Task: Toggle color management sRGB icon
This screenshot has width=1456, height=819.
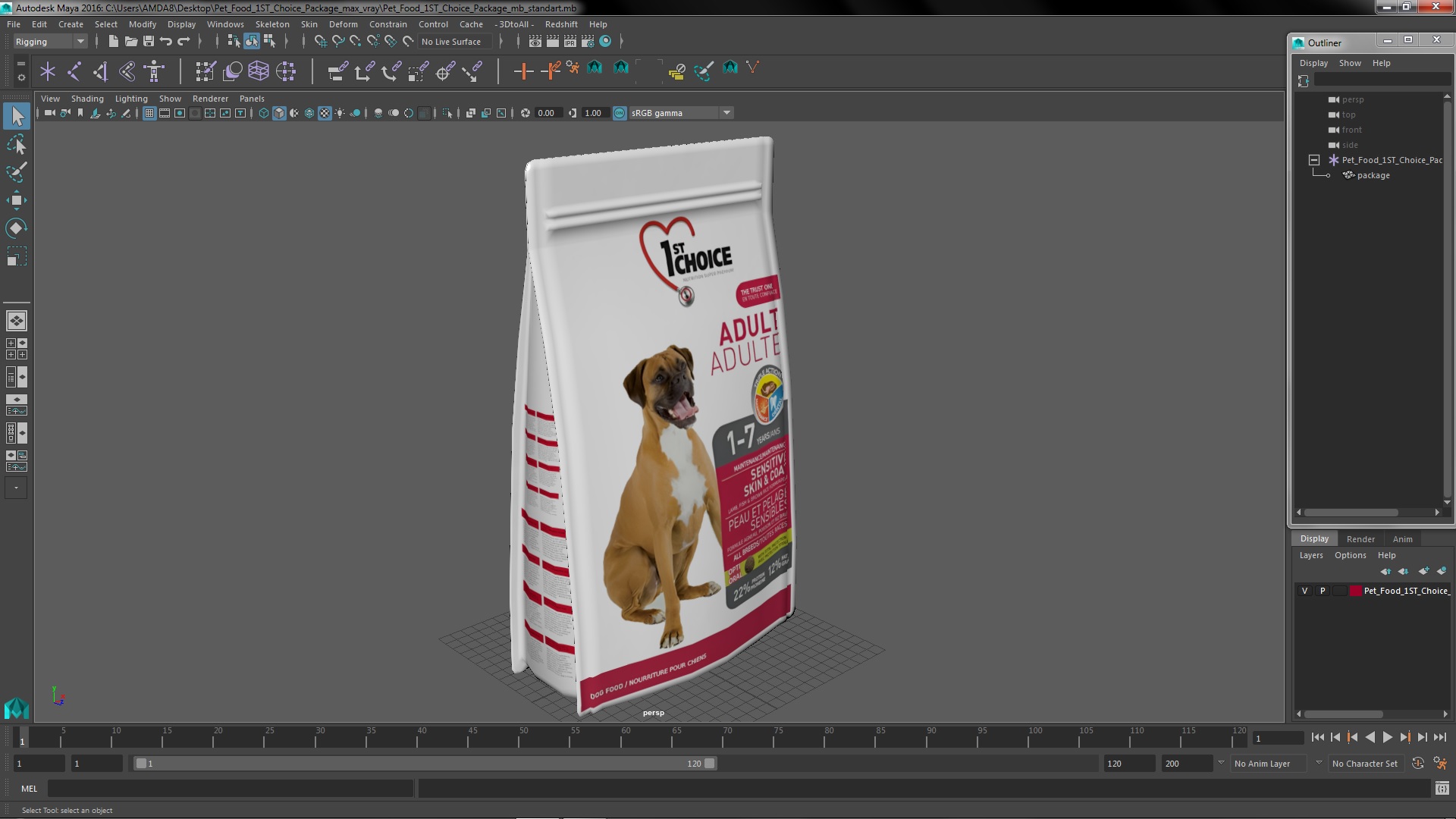Action: tap(620, 113)
